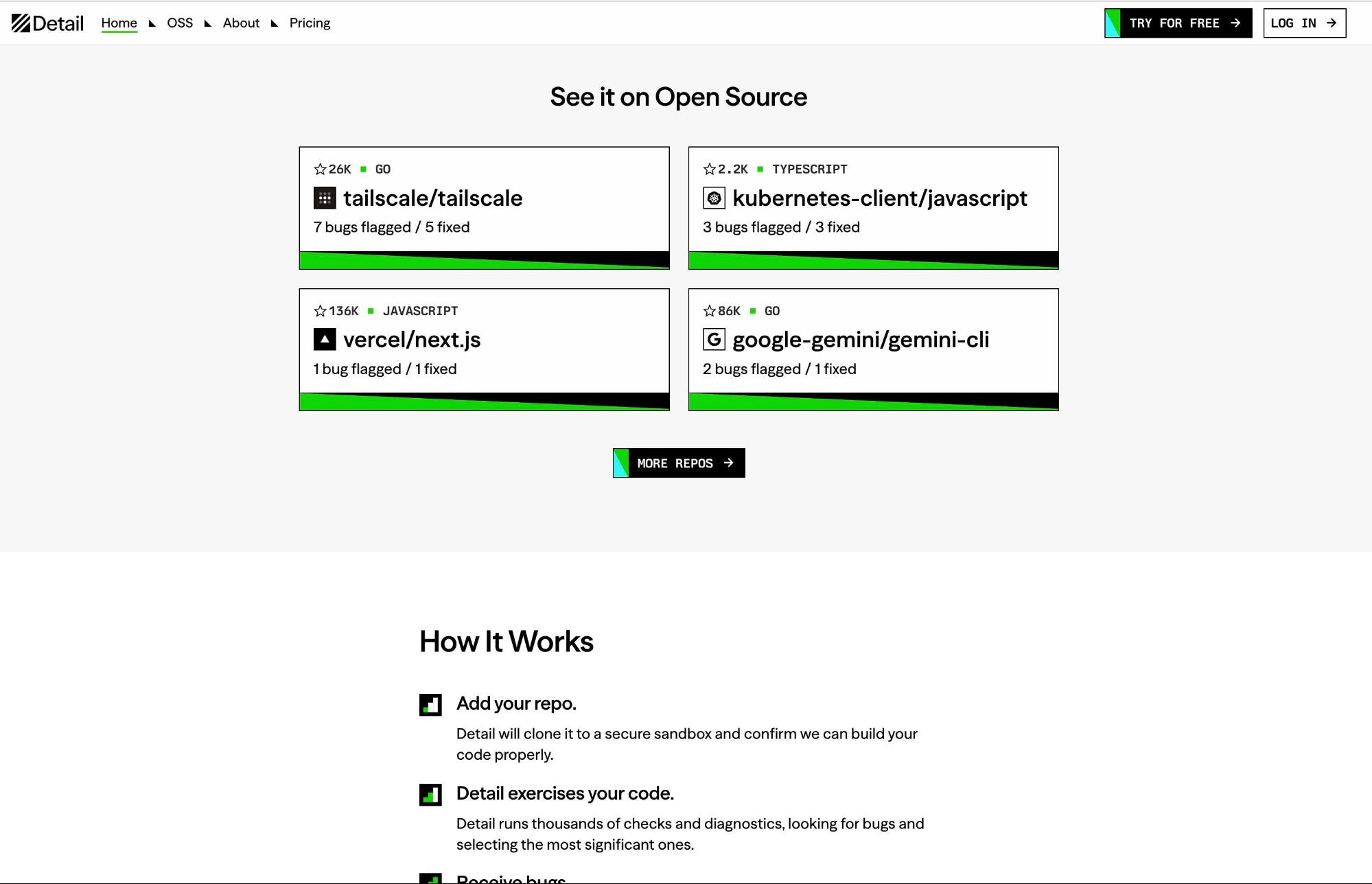The image size is (1372, 884).
Task: Go to the Pricing page
Action: pos(310,23)
